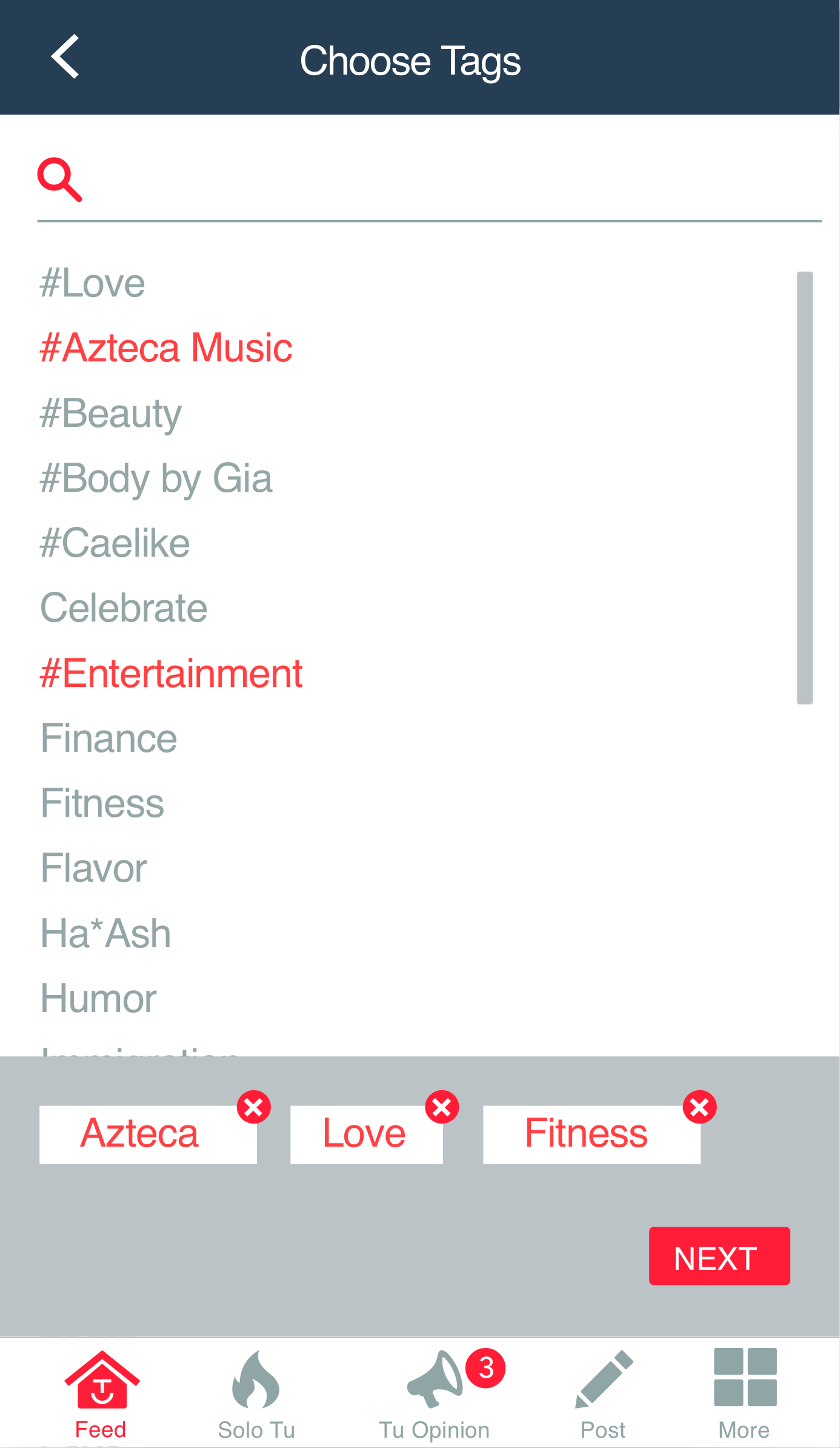Select the Ha*Ash tag
Viewport: 840px width, 1448px height.
click(x=105, y=934)
